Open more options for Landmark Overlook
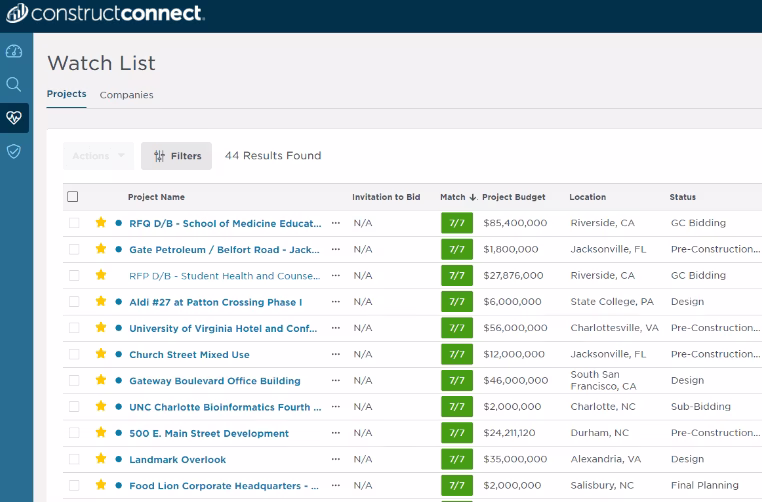 tap(335, 459)
